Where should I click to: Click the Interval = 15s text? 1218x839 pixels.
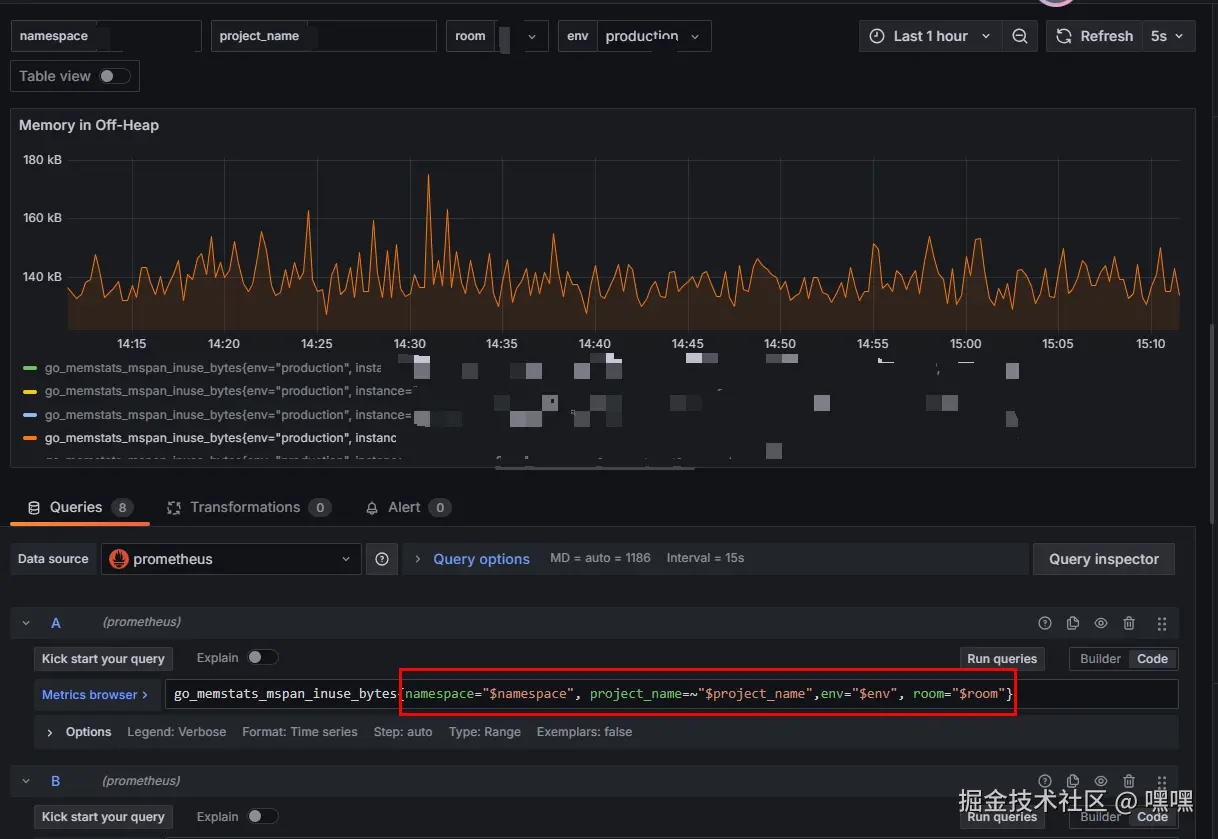705,558
